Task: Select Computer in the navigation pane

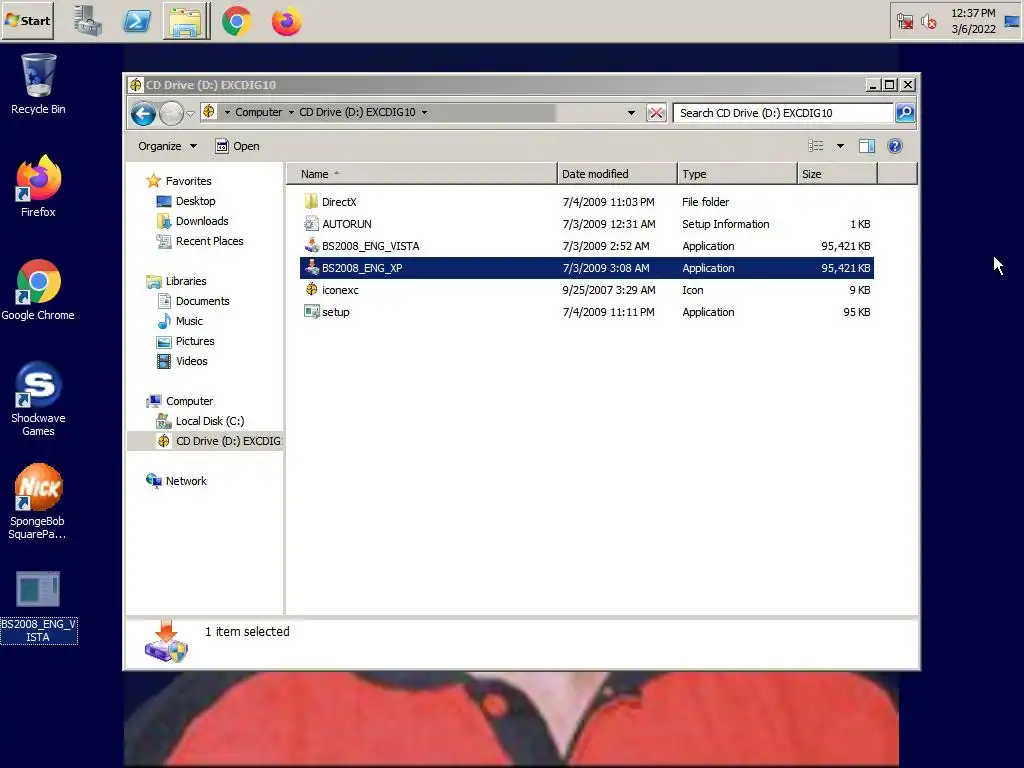Action: pos(179,401)
